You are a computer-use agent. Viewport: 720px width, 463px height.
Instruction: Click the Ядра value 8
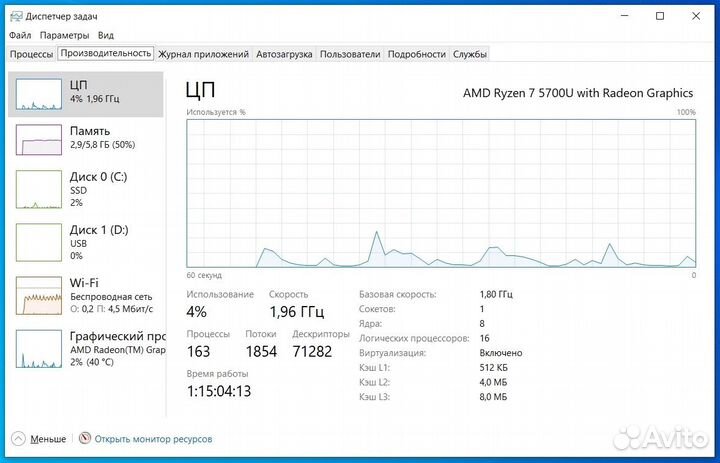click(x=482, y=324)
